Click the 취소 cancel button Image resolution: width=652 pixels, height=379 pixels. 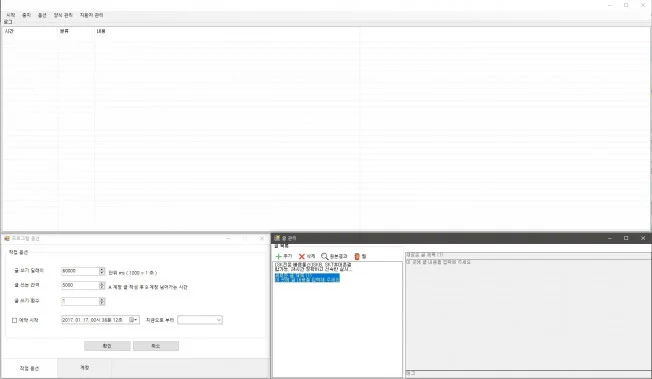pyautogui.click(x=156, y=346)
